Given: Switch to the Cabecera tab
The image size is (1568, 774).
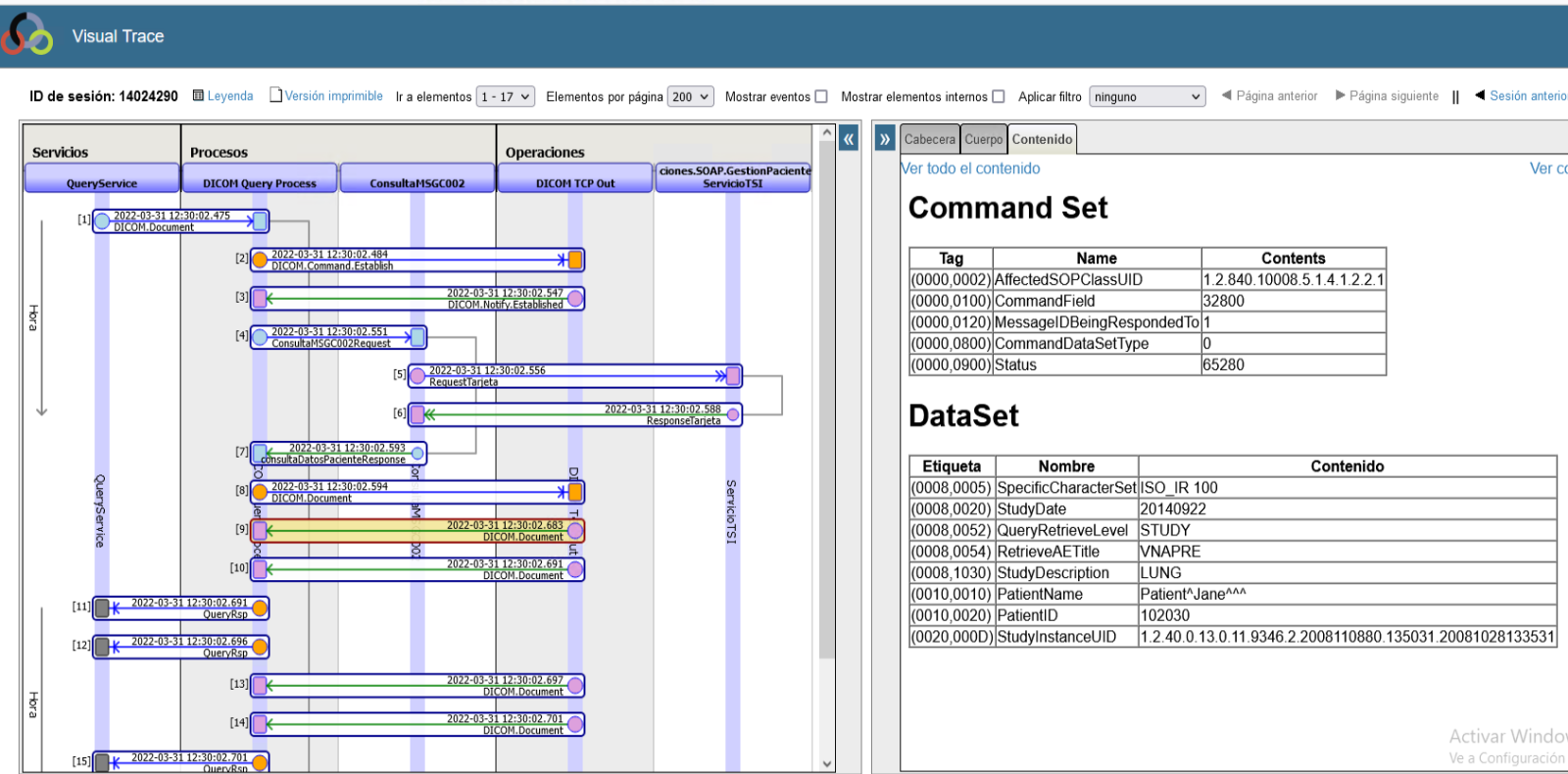Looking at the screenshot, I should [929, 139].
